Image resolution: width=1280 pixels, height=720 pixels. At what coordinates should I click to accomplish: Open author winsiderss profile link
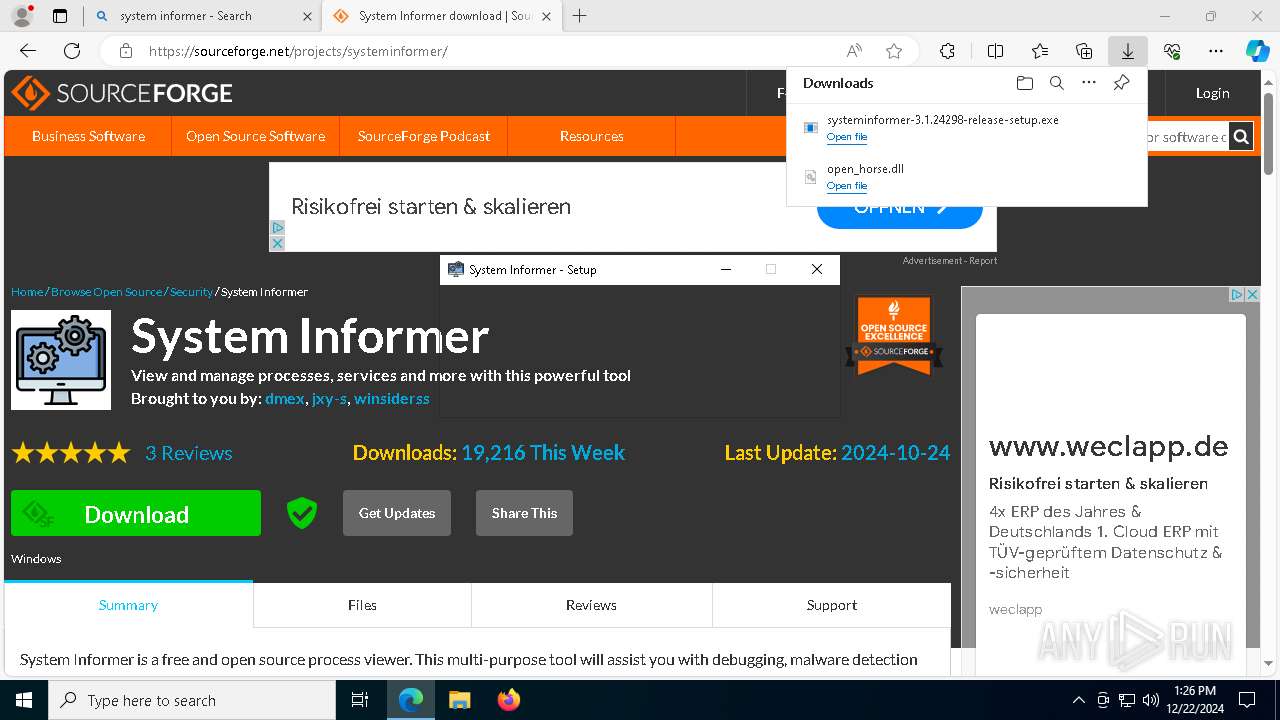pos(392,398)
